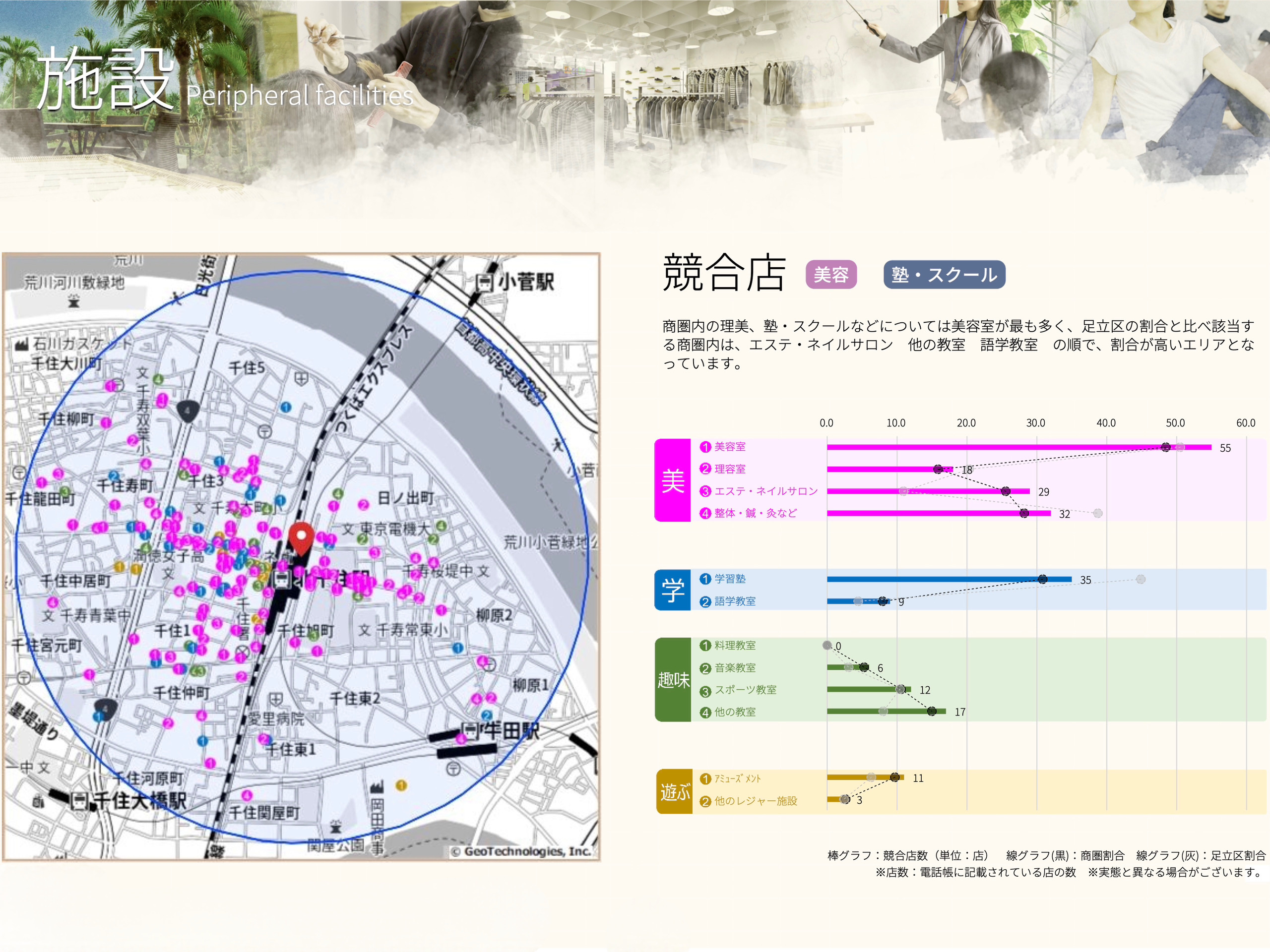The height and width of the screenshot is (952, 1270).
Task: Click the blue 学 category block
Action: 672,590
